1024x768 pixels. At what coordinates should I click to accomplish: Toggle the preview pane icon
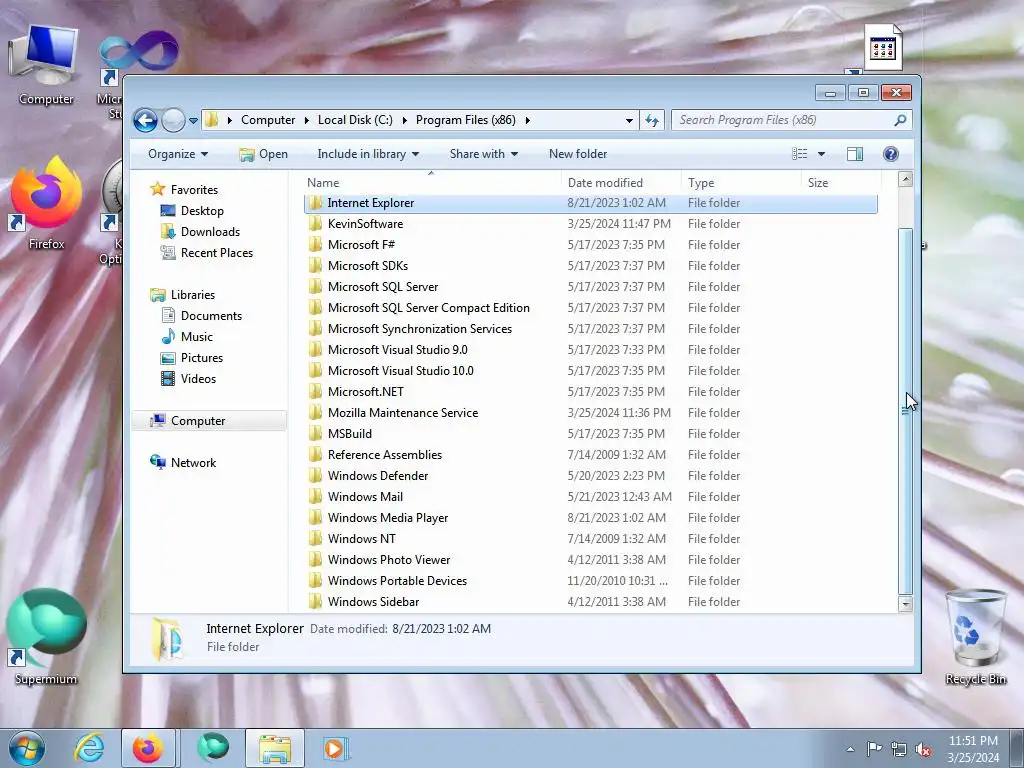tap(855, 154)
